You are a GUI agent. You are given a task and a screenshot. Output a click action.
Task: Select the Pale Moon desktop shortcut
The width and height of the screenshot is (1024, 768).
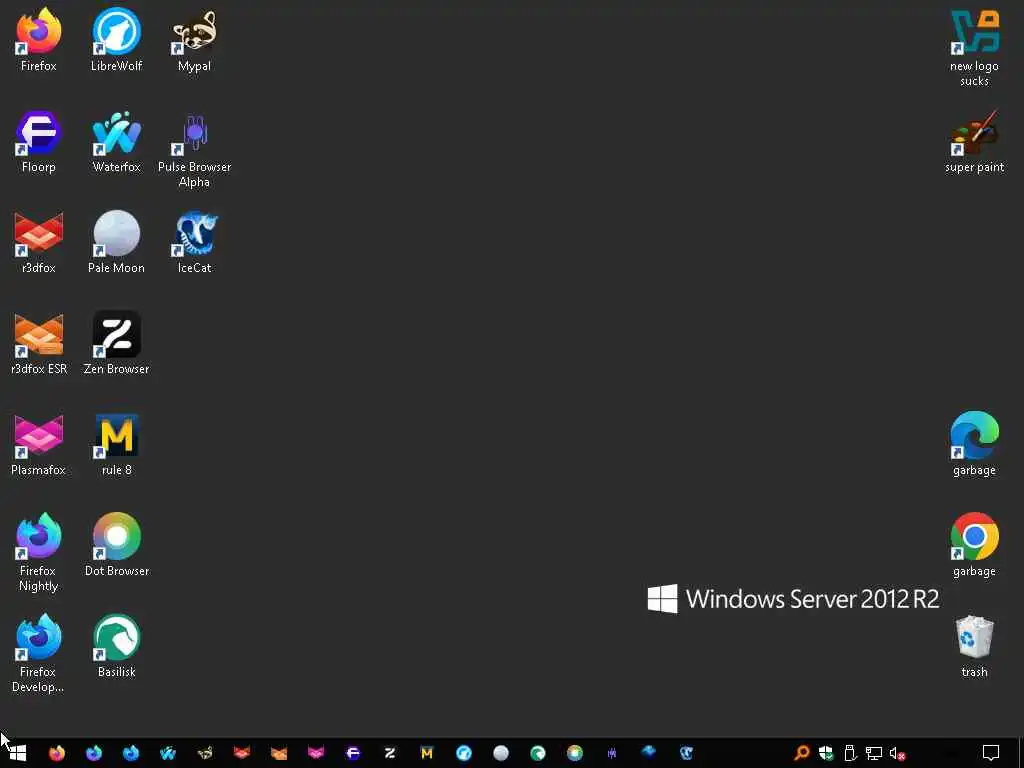(116, 242)
